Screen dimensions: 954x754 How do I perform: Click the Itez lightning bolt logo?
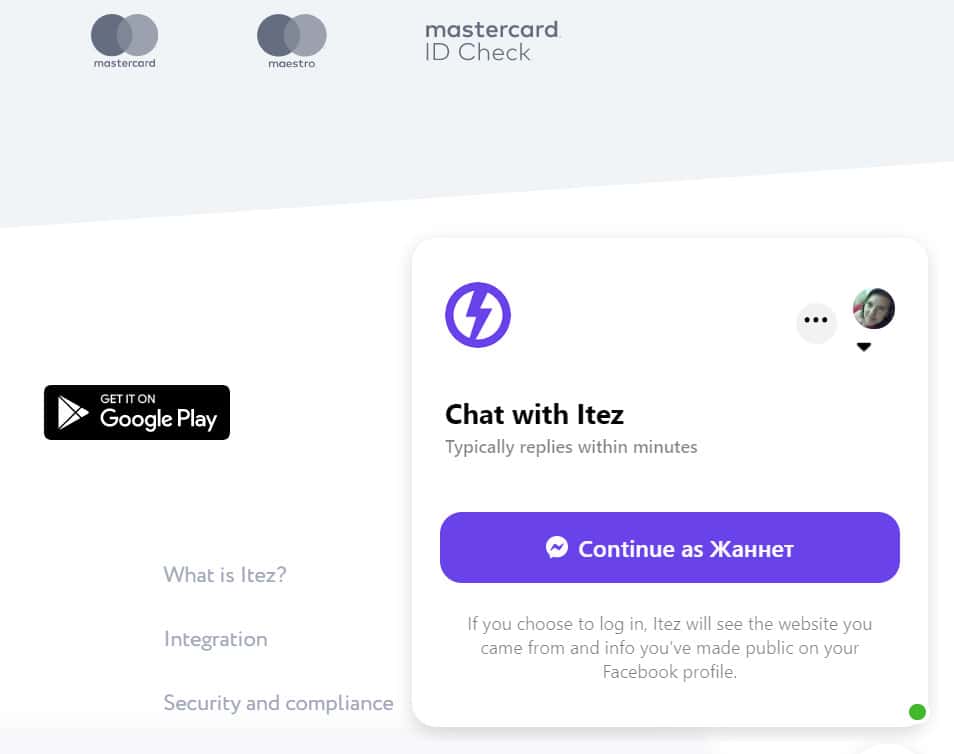(478, 315)
